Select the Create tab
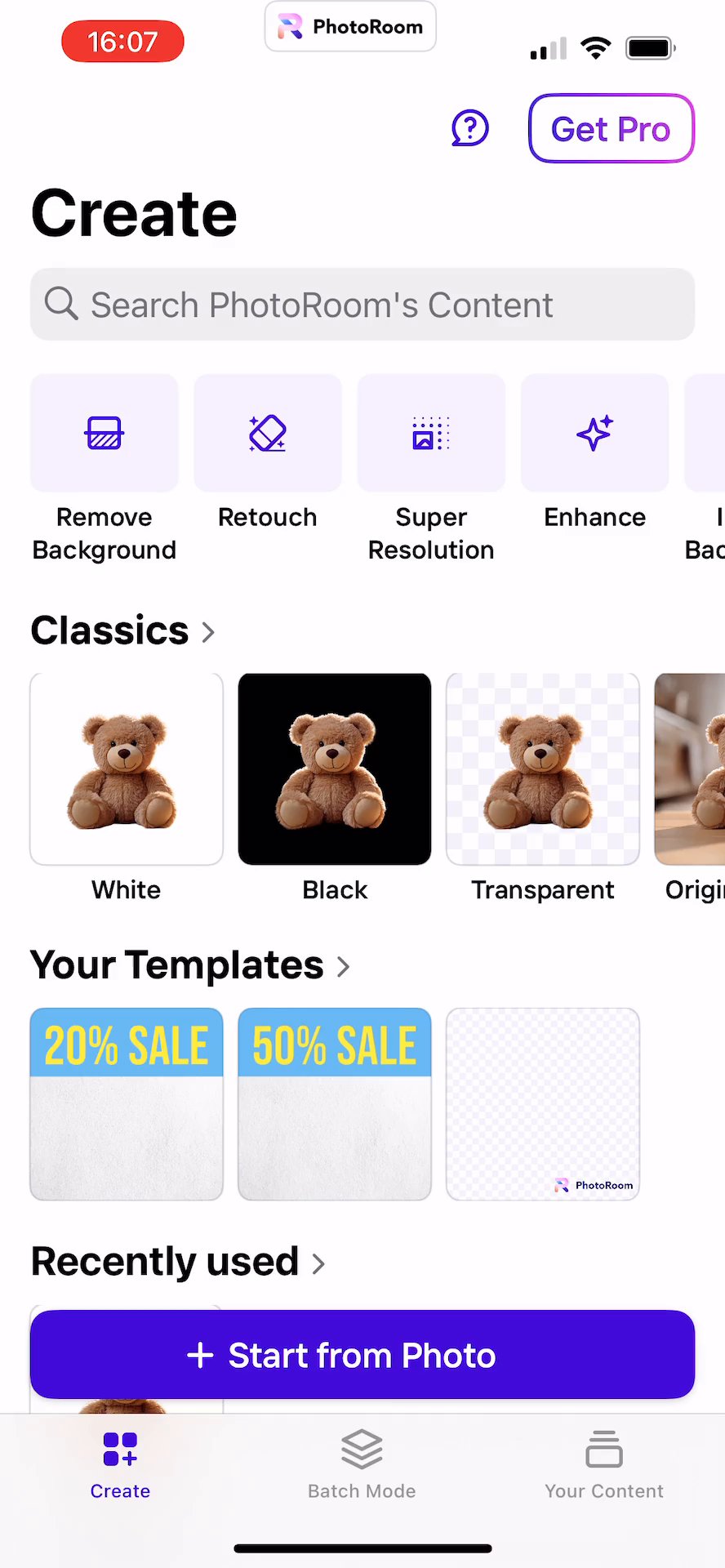The height and width of the screenshot is (1568, 725). tap(120, 1465)
